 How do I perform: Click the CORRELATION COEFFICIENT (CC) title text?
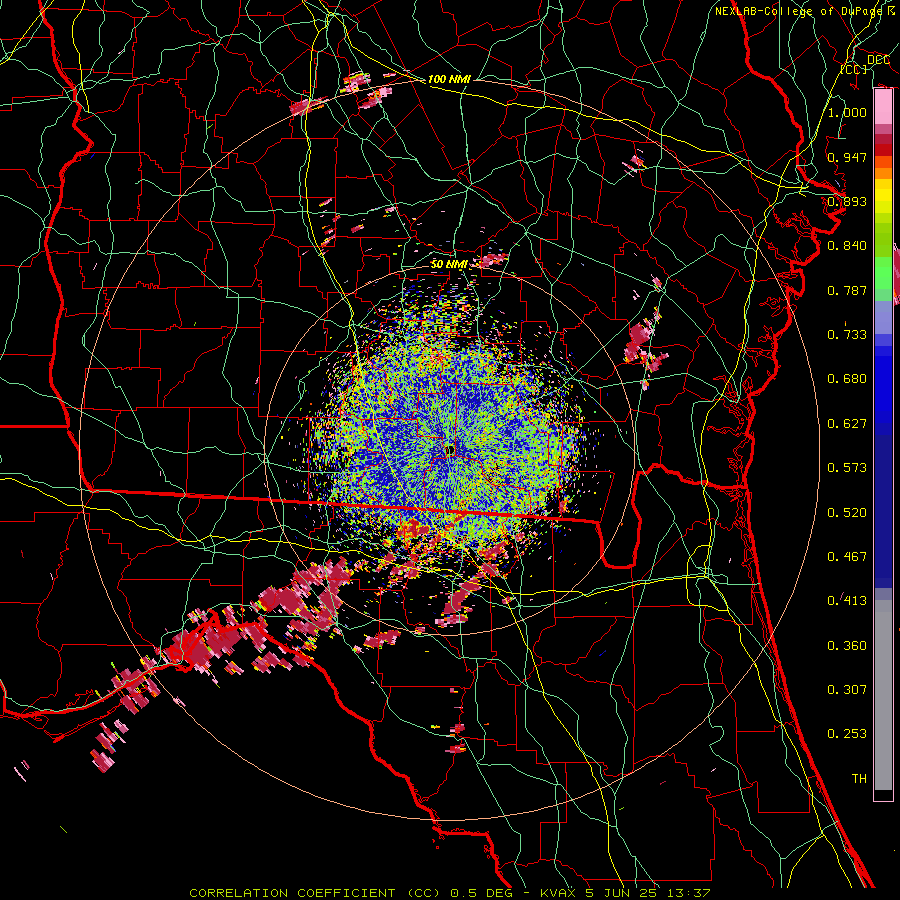(315, 893)
